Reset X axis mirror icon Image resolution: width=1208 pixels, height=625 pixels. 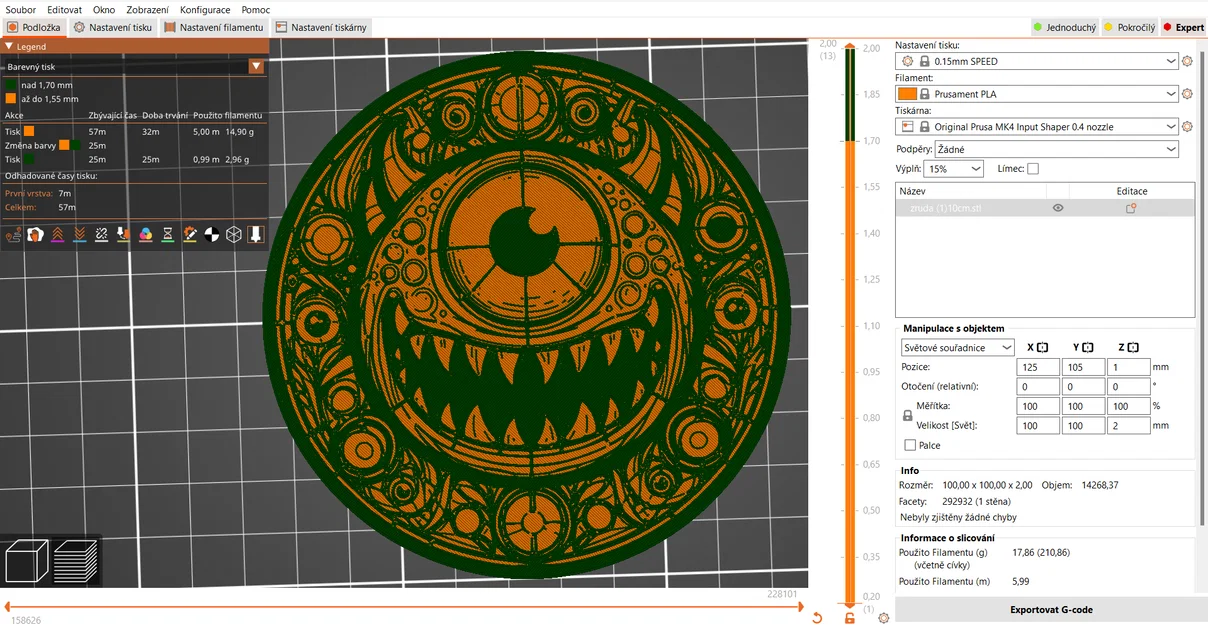[1042, 347]
